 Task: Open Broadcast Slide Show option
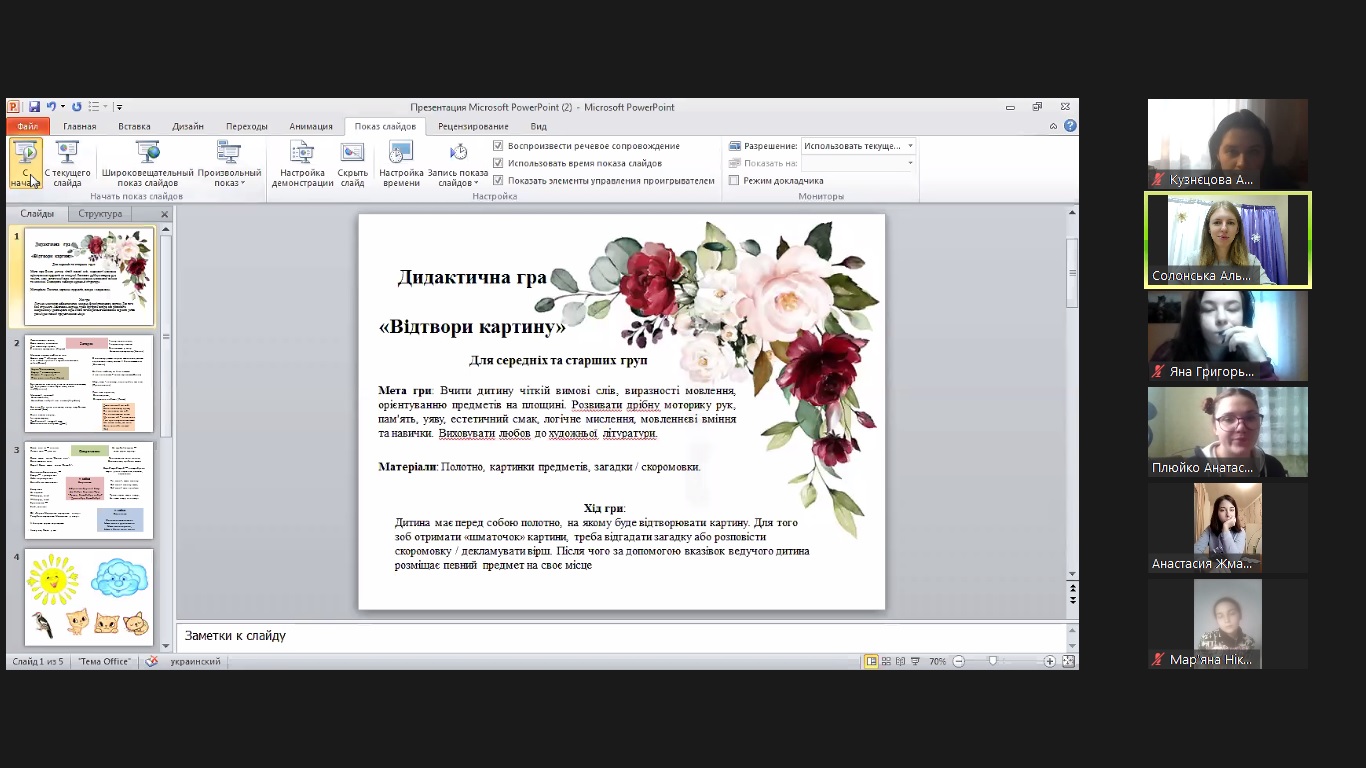point(148,163)
